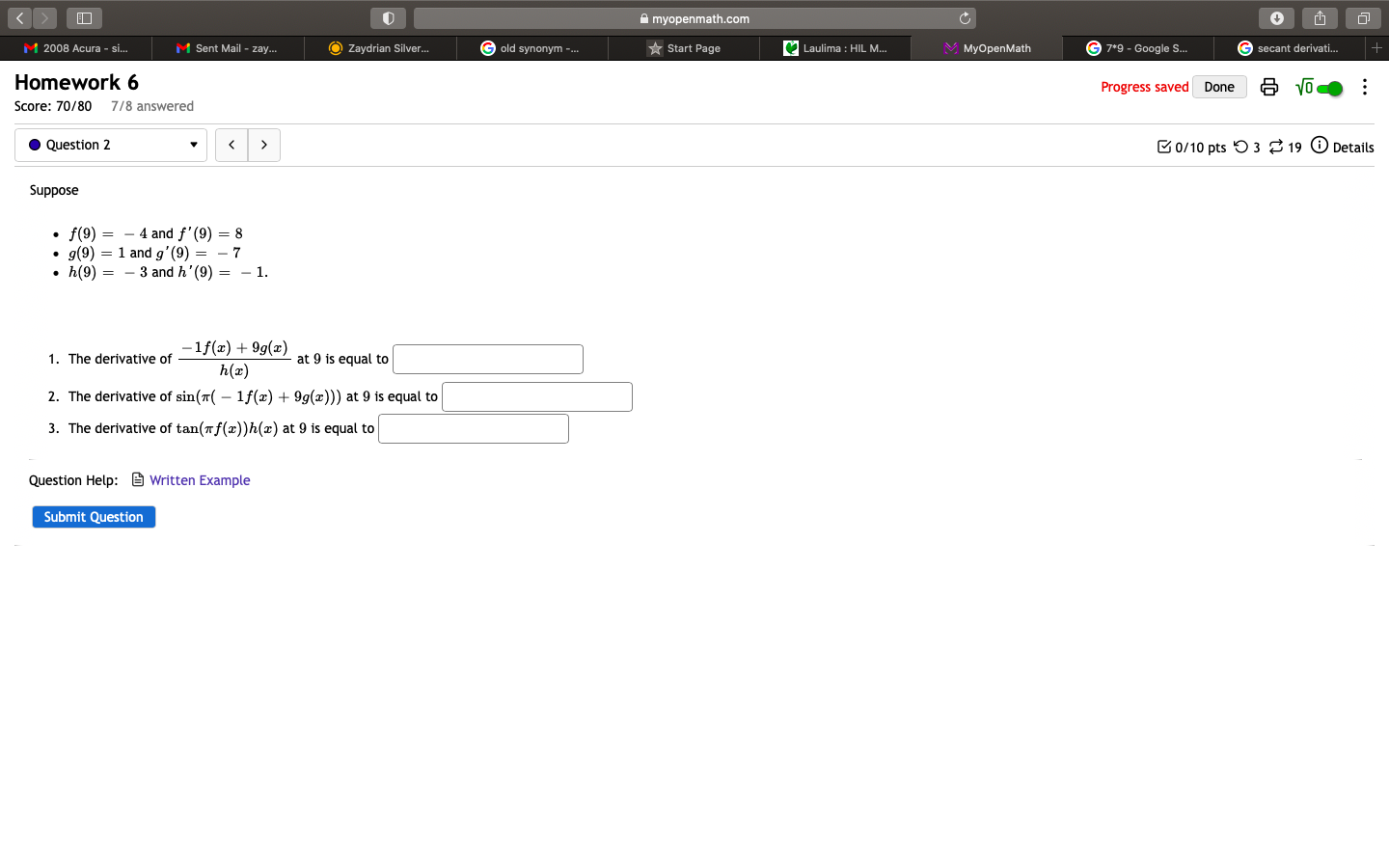
Task: Go to the previous question
Action: point(231,145)
